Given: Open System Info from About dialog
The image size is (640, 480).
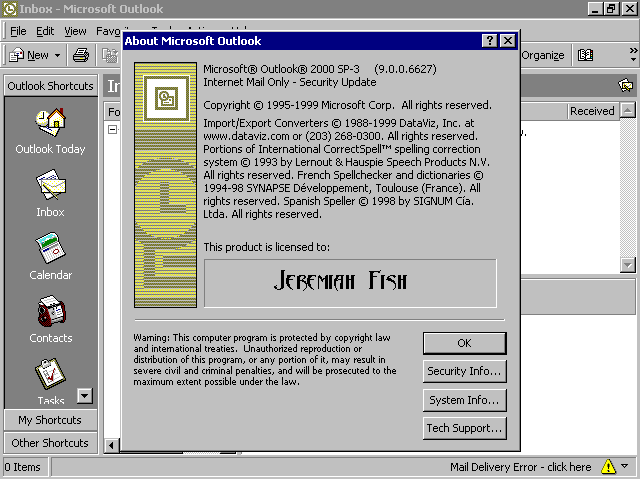Looking at the screenshot, I should tap(464, 400).
